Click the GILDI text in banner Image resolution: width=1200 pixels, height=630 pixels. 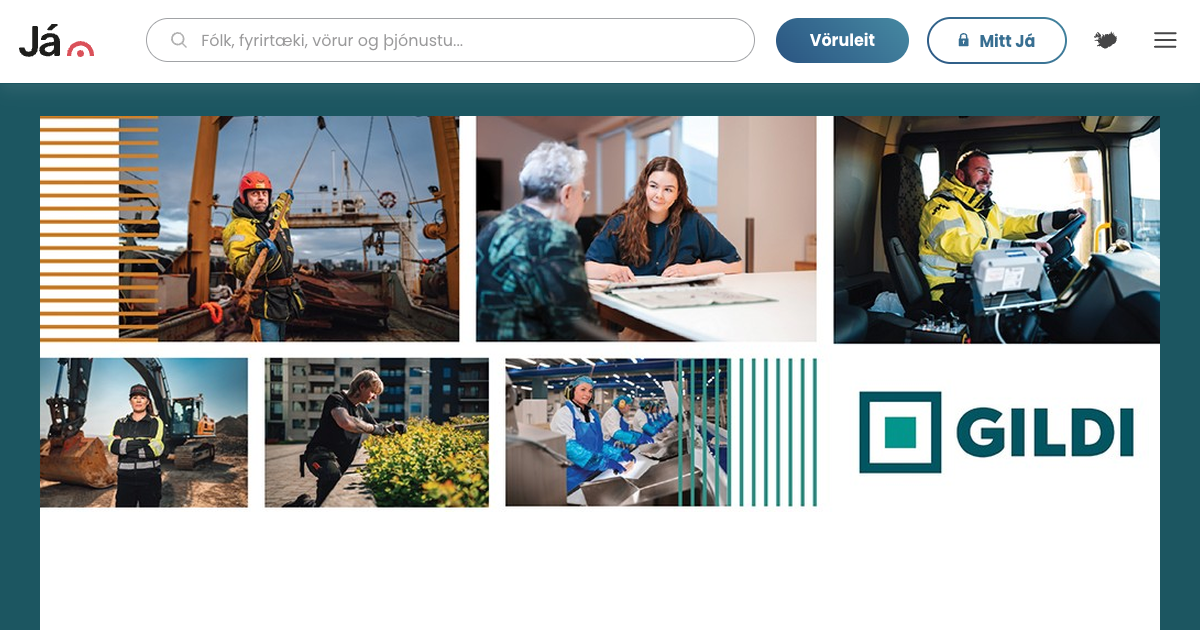pos(1045,432)
